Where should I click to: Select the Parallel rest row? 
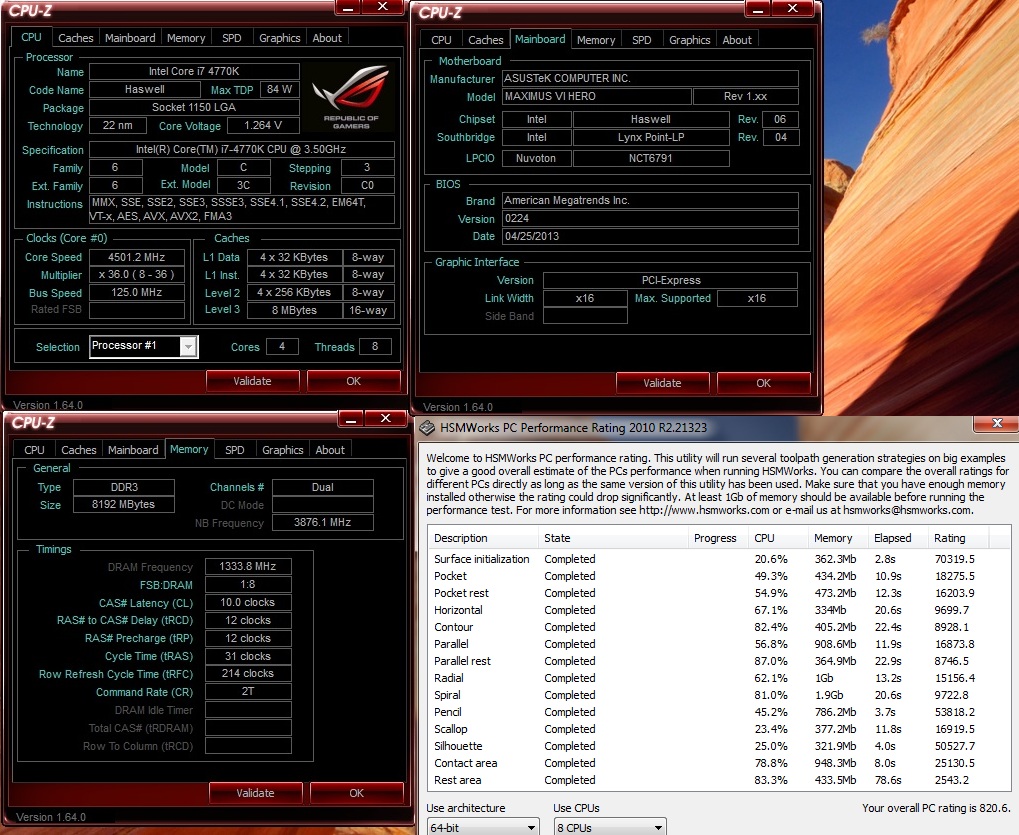click(x=718, y=661)
